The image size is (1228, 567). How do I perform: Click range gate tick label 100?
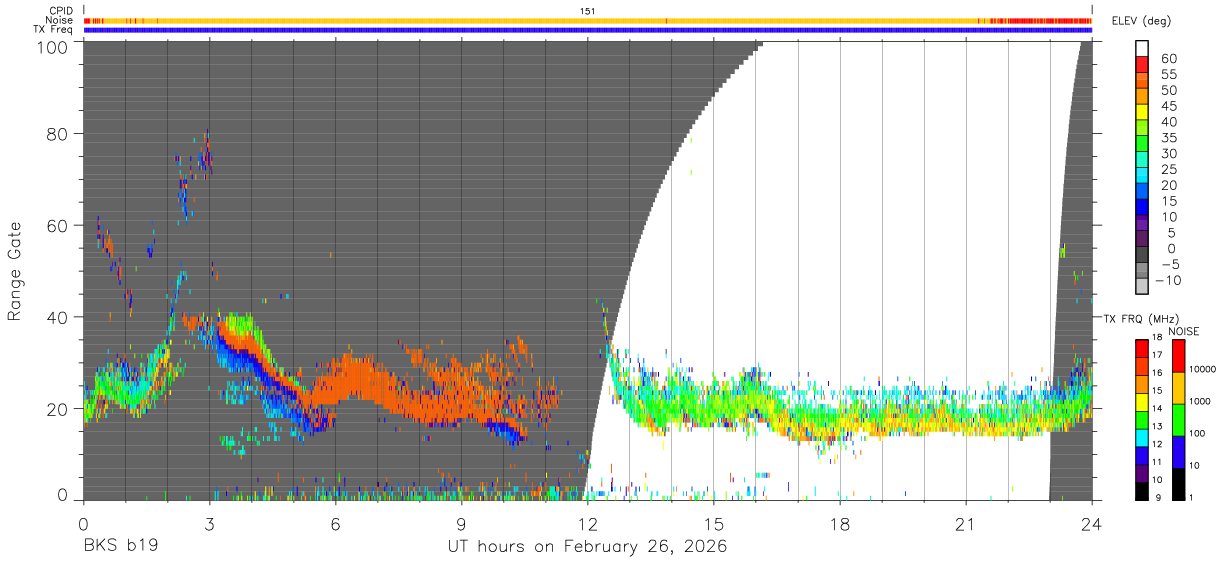point(50,47)
